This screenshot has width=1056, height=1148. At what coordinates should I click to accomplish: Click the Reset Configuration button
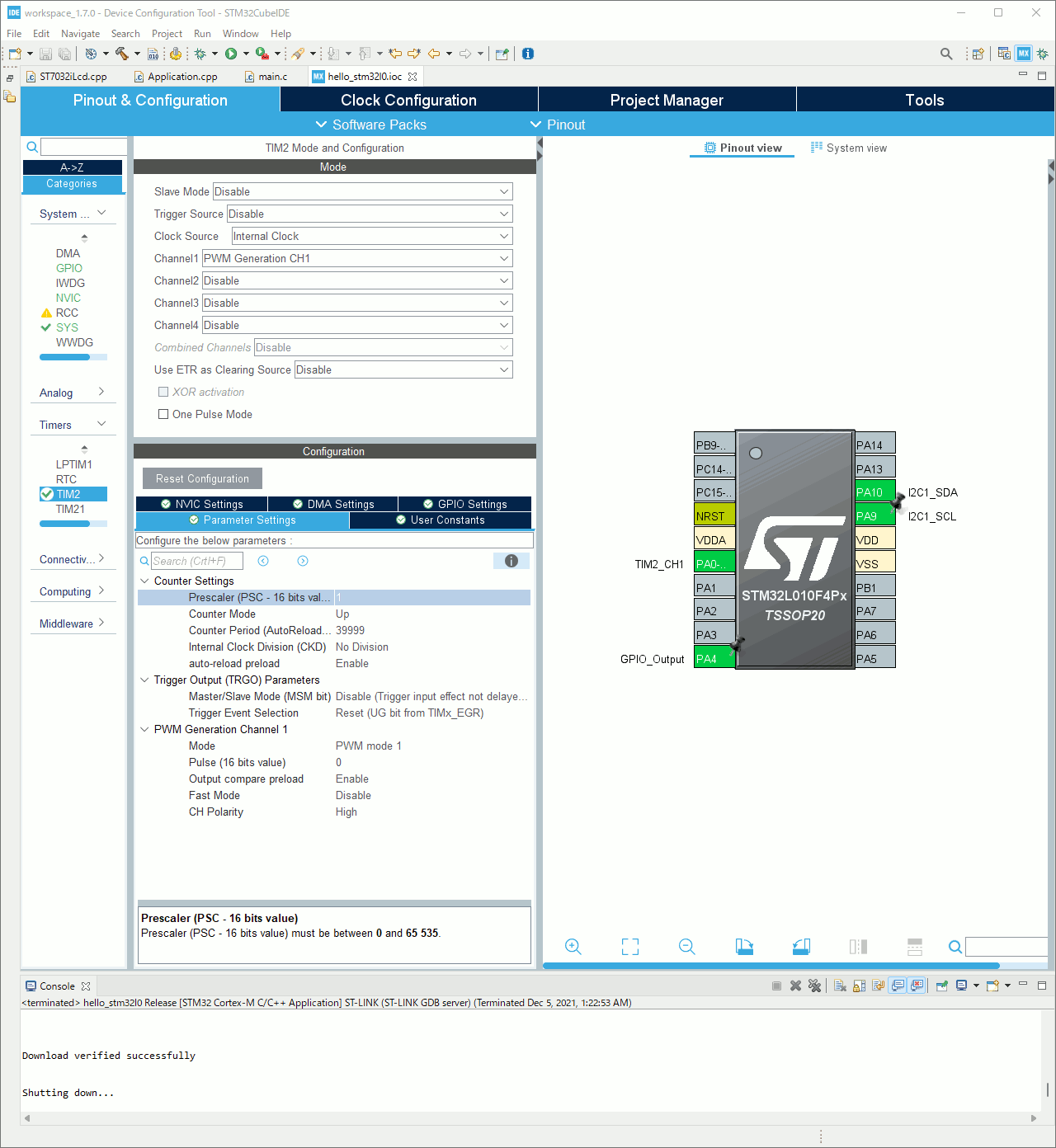pyautogui.click(x=202, y=478)
